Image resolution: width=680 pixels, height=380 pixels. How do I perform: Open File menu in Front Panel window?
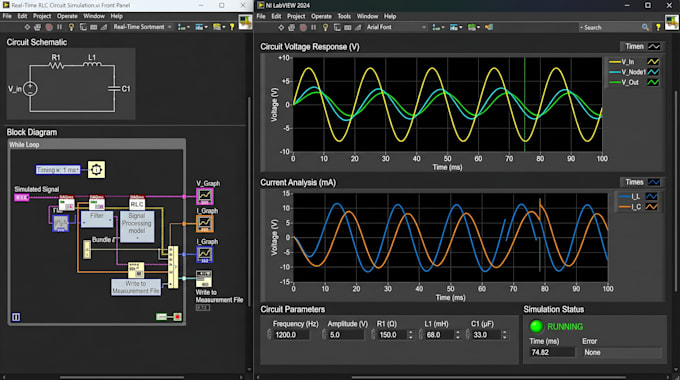click(x=7, y=16)
